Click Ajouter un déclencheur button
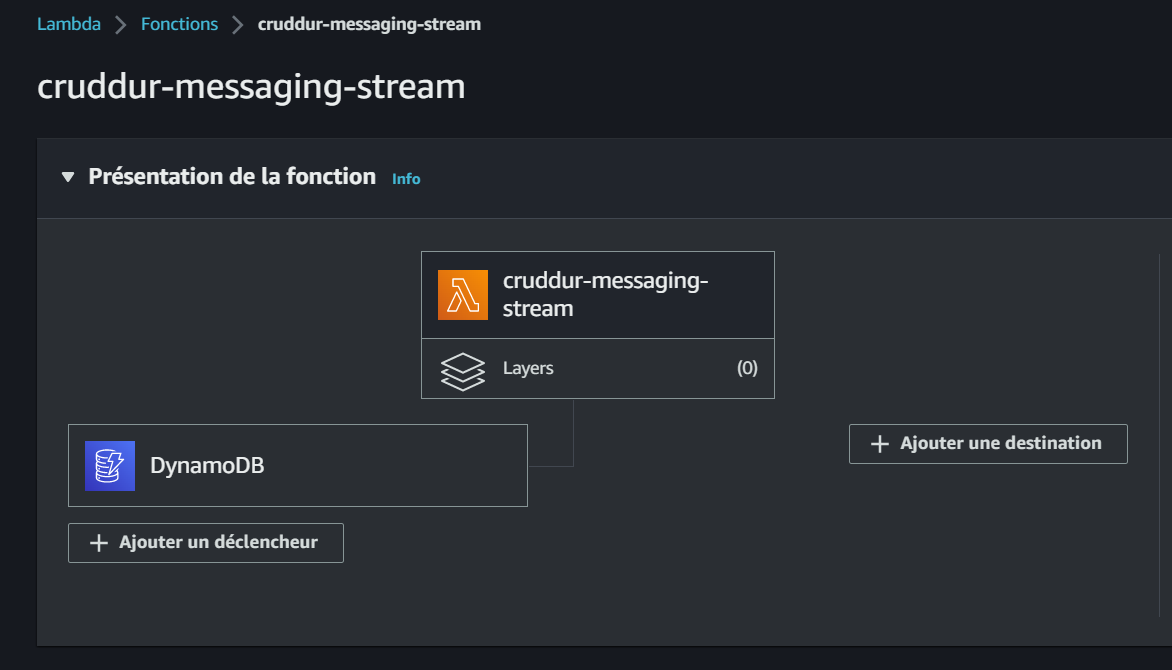Screen dimensions: 1172x670 pyautogui.click(x=206, y=543)
